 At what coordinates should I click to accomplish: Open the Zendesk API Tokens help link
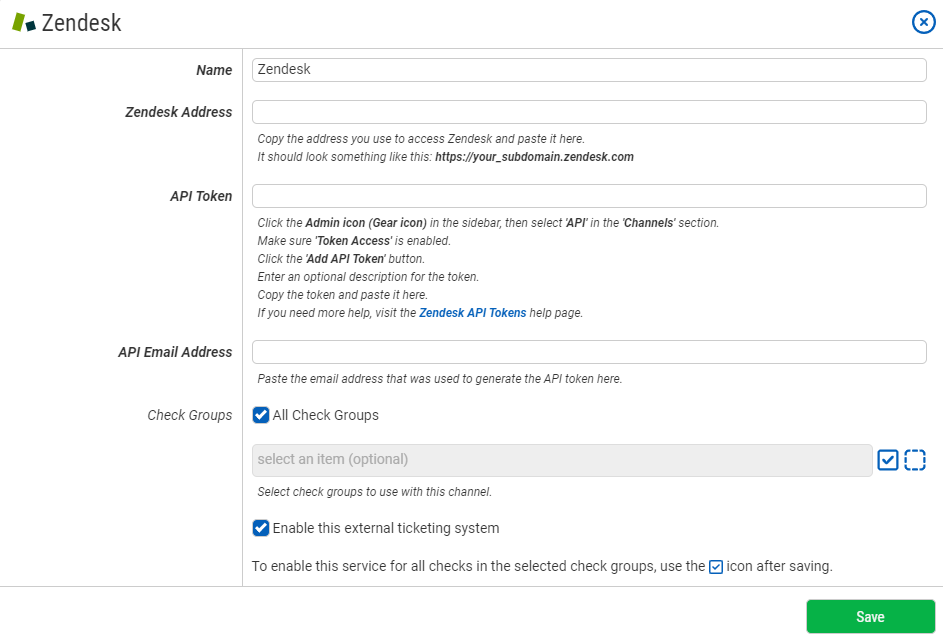pyautogui.click(x=472, y=313)
